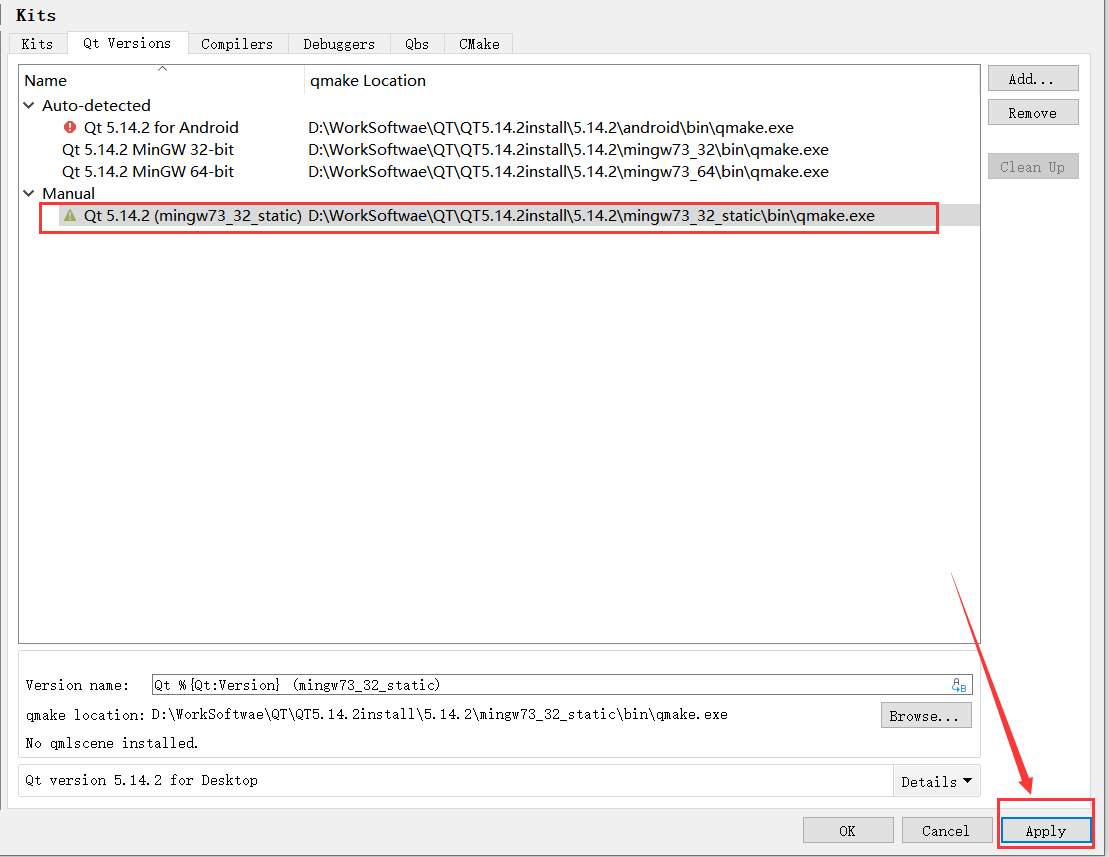Confirm settings with OK

click(847, 830)
